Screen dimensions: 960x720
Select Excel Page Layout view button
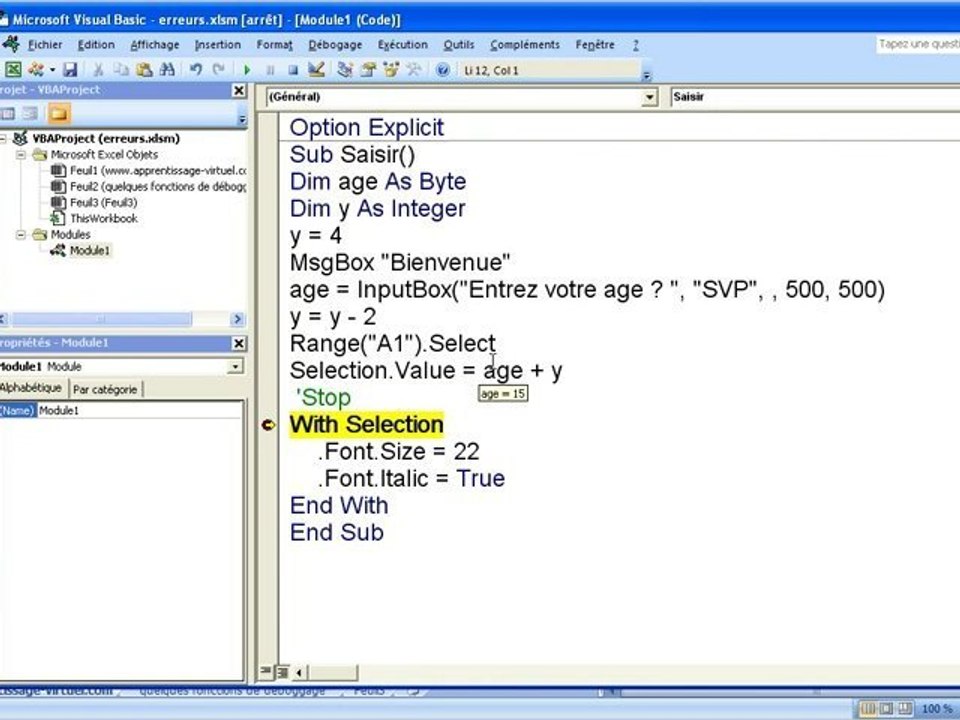coord(886,709)
